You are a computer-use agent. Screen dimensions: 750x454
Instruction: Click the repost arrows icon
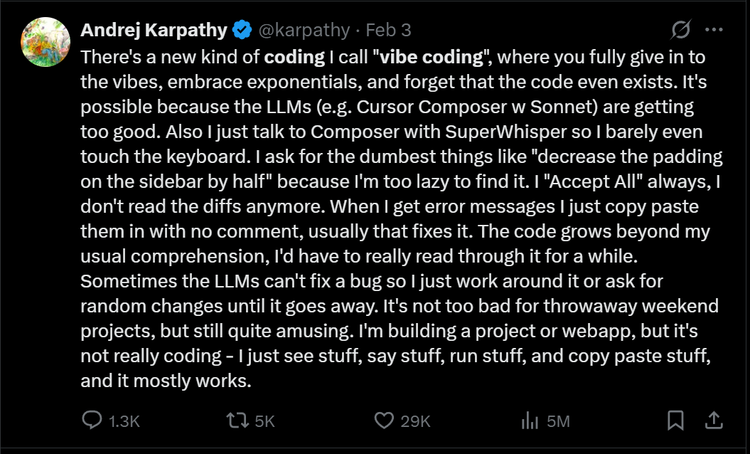(237, 421)
